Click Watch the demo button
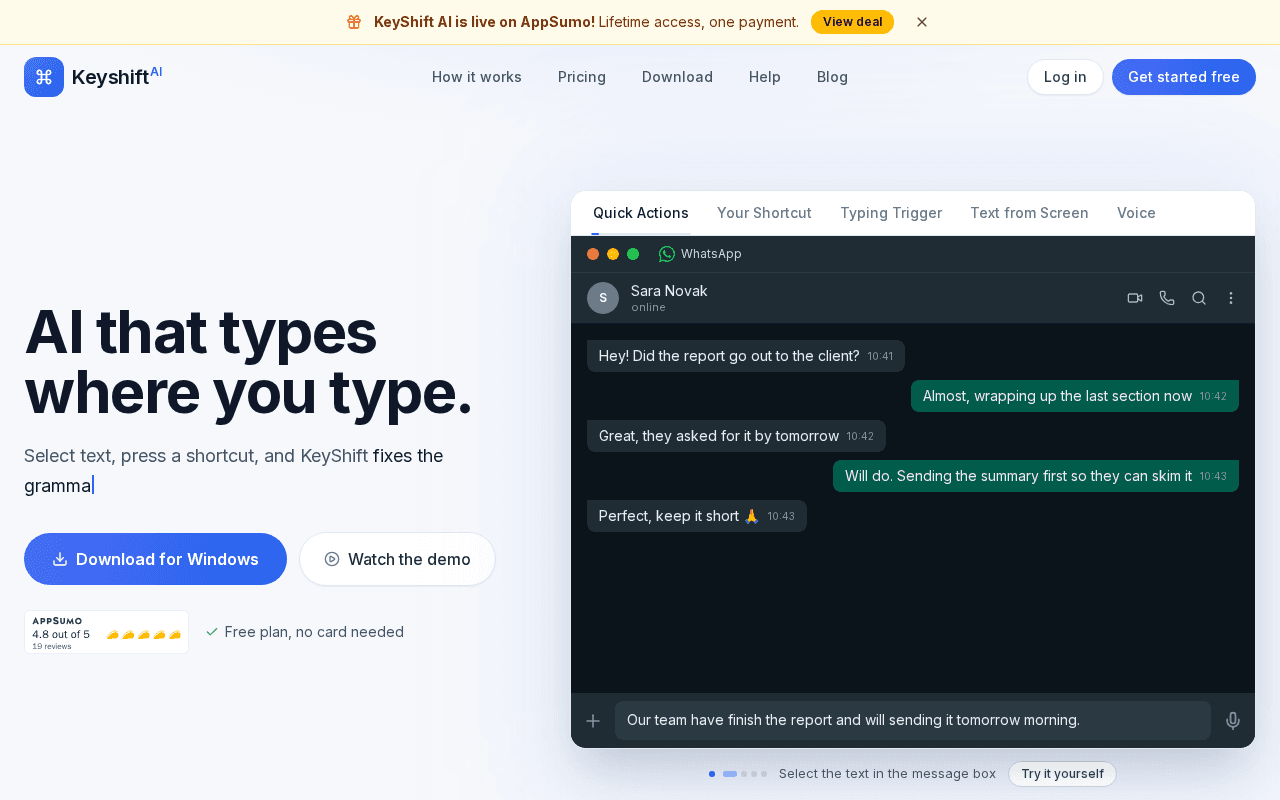This screenshot has height=800, width=1280. point(397,559)
